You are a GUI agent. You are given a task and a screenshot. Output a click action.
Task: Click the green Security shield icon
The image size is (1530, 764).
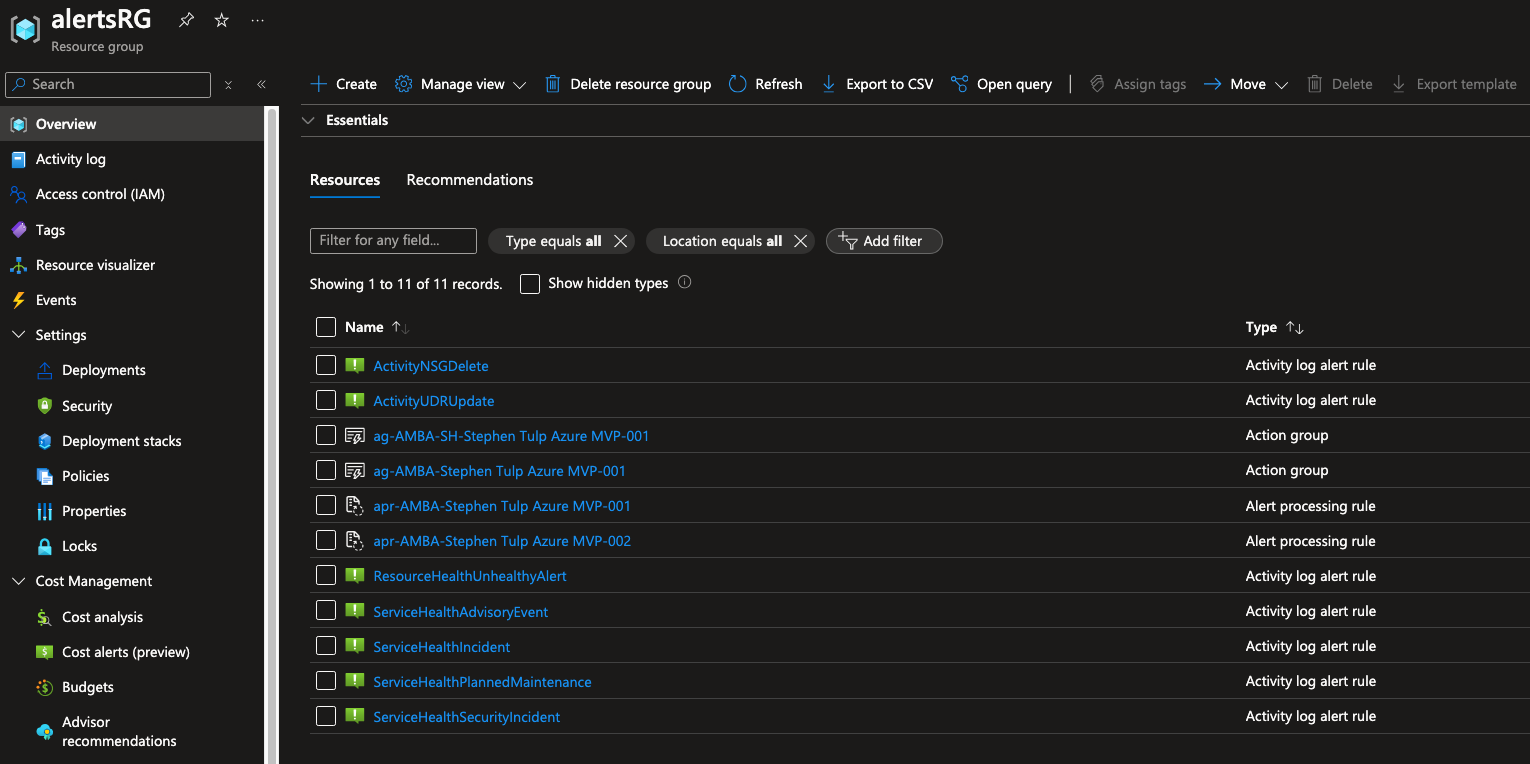(44, 406)
